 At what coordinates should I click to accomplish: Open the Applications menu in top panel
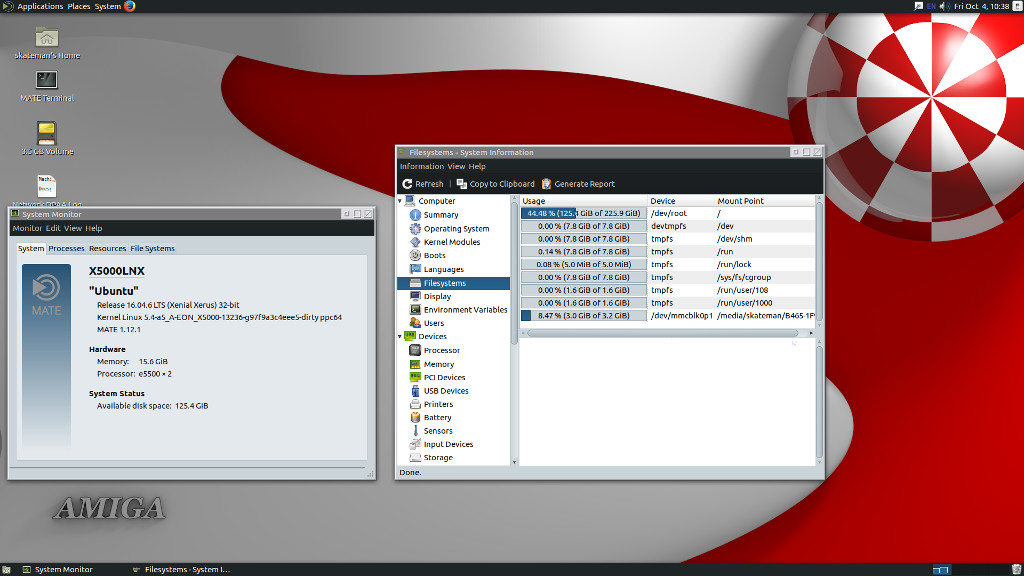[x=40, y=7]
